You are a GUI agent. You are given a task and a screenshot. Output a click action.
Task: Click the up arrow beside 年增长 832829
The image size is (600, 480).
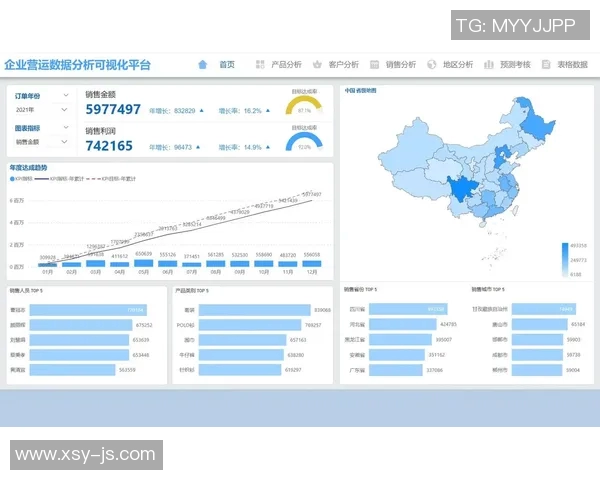click(x=201, y=111)
